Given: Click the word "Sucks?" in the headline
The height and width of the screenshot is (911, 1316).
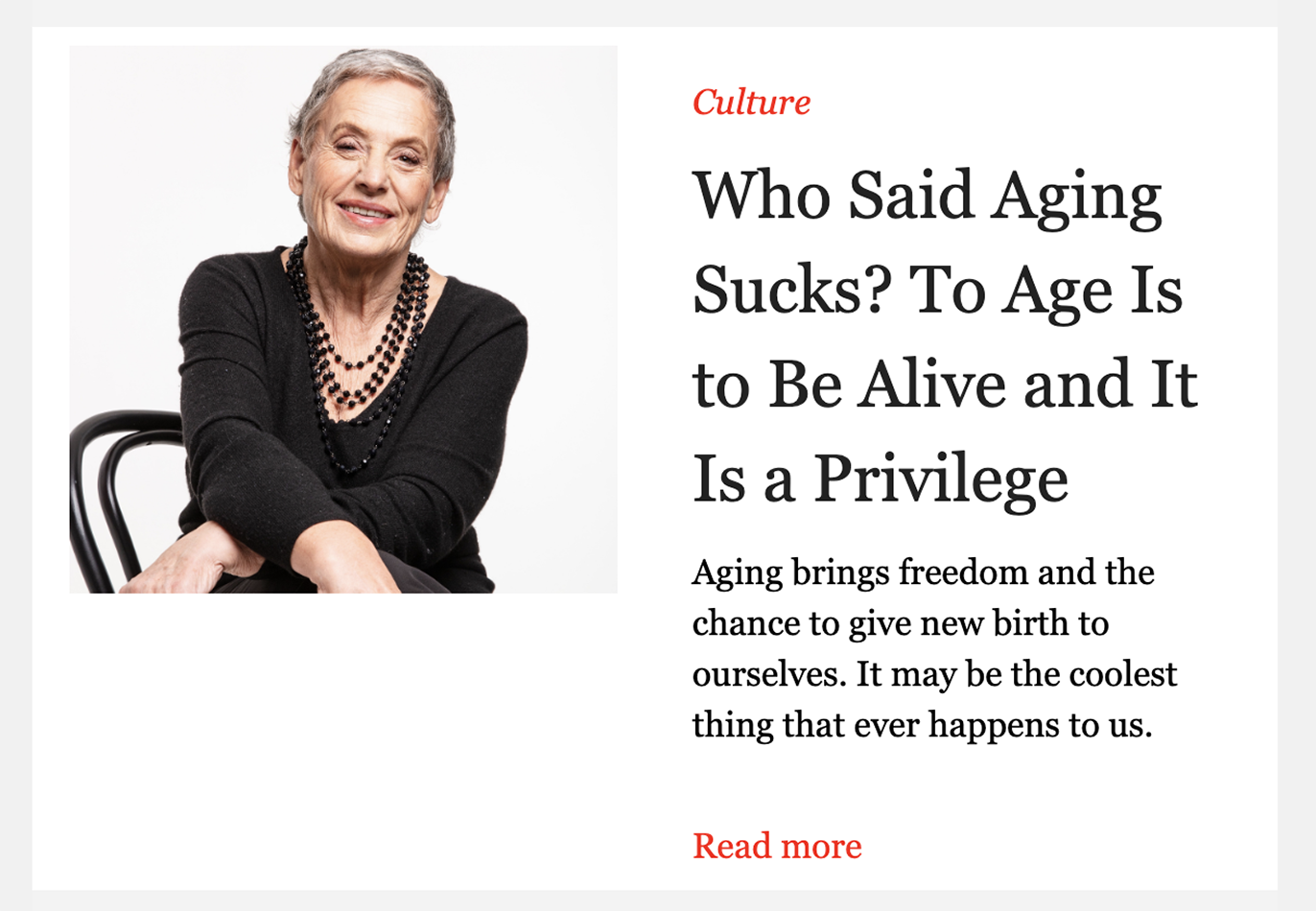Looking at the screenshot, I should 791,291.
